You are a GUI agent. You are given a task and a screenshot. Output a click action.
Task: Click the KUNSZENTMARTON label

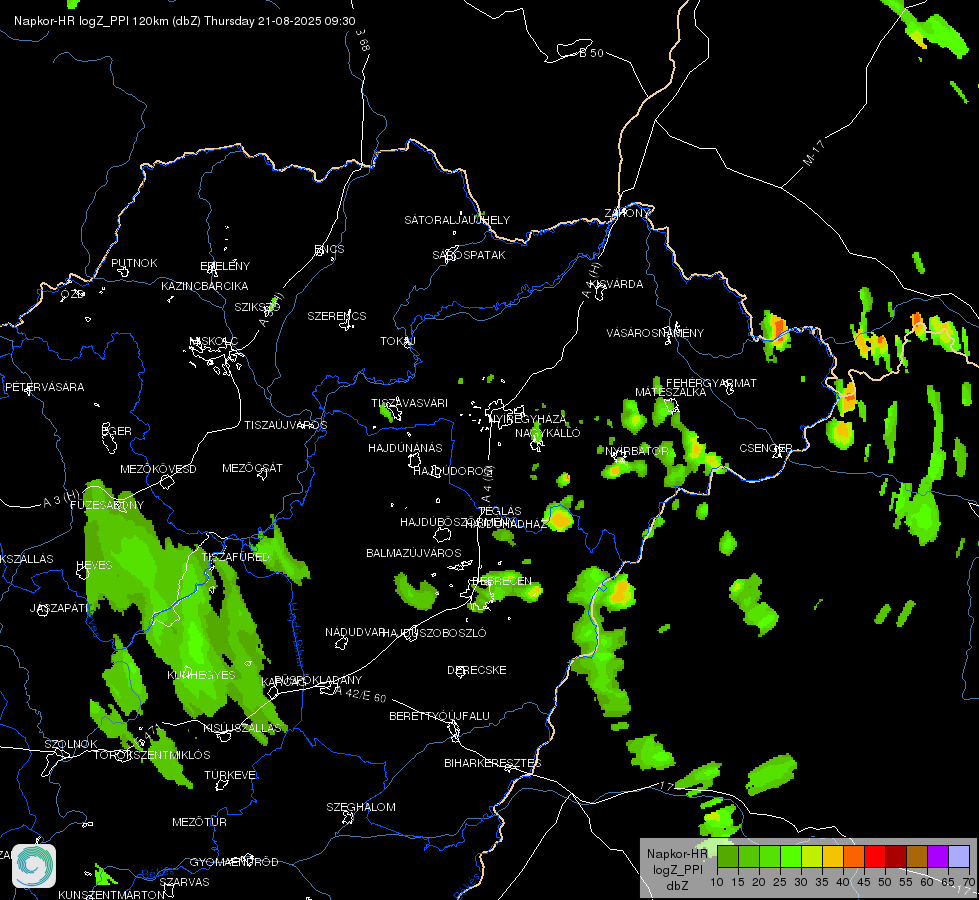111,894
